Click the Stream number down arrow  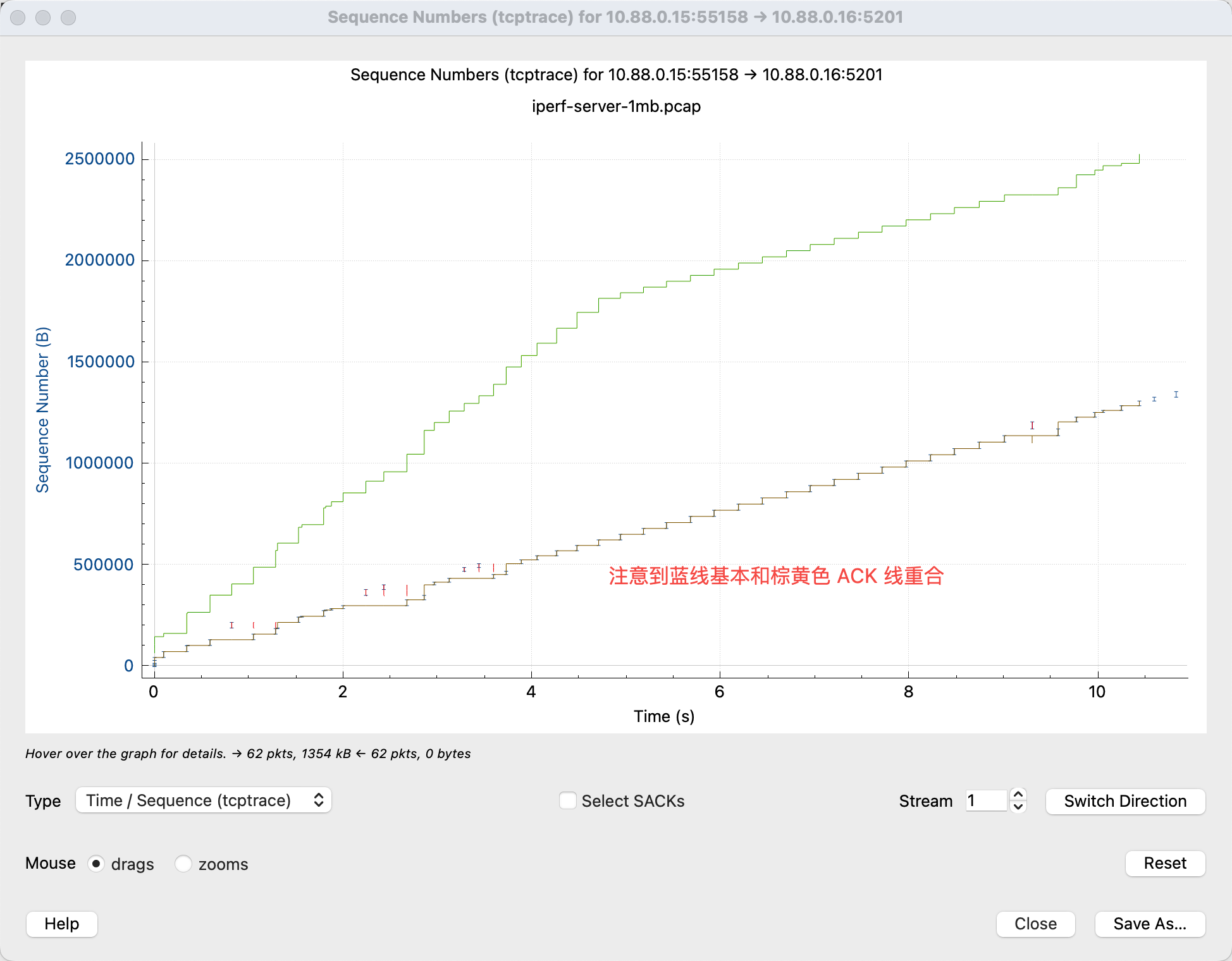click(x=1018, y=807)
